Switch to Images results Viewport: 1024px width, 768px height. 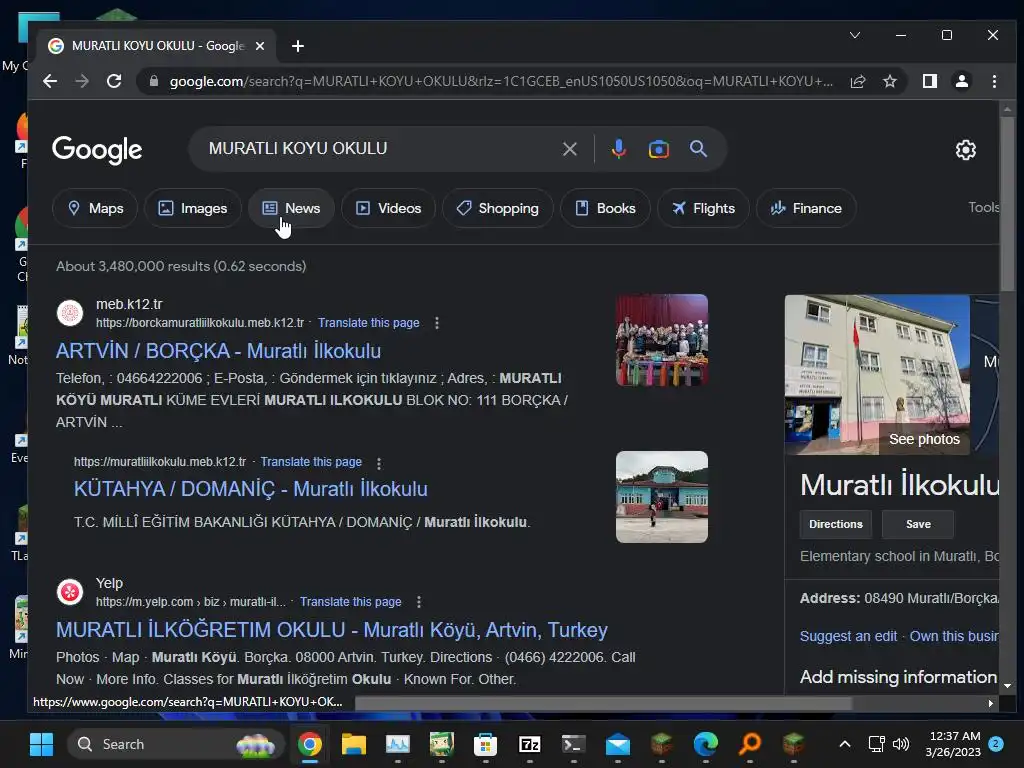coord(193,208)
